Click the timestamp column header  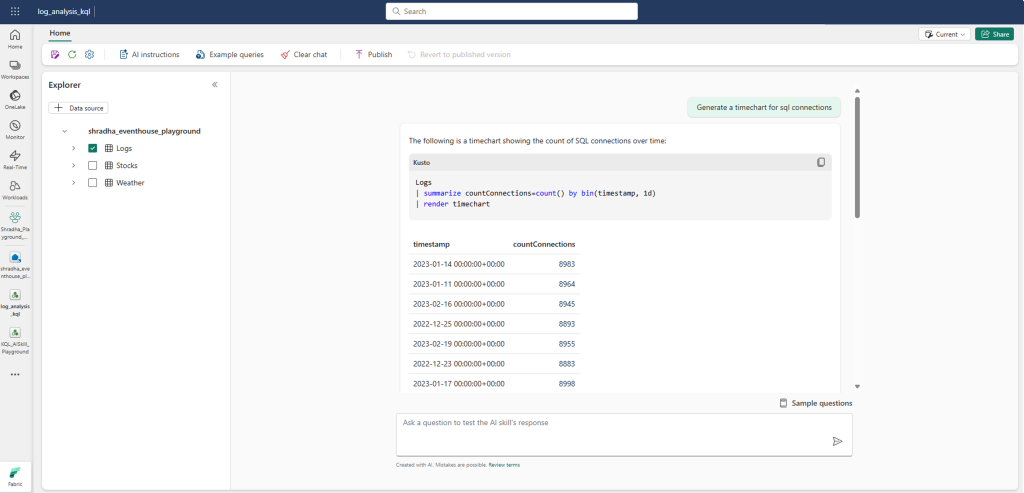(431, 244)
